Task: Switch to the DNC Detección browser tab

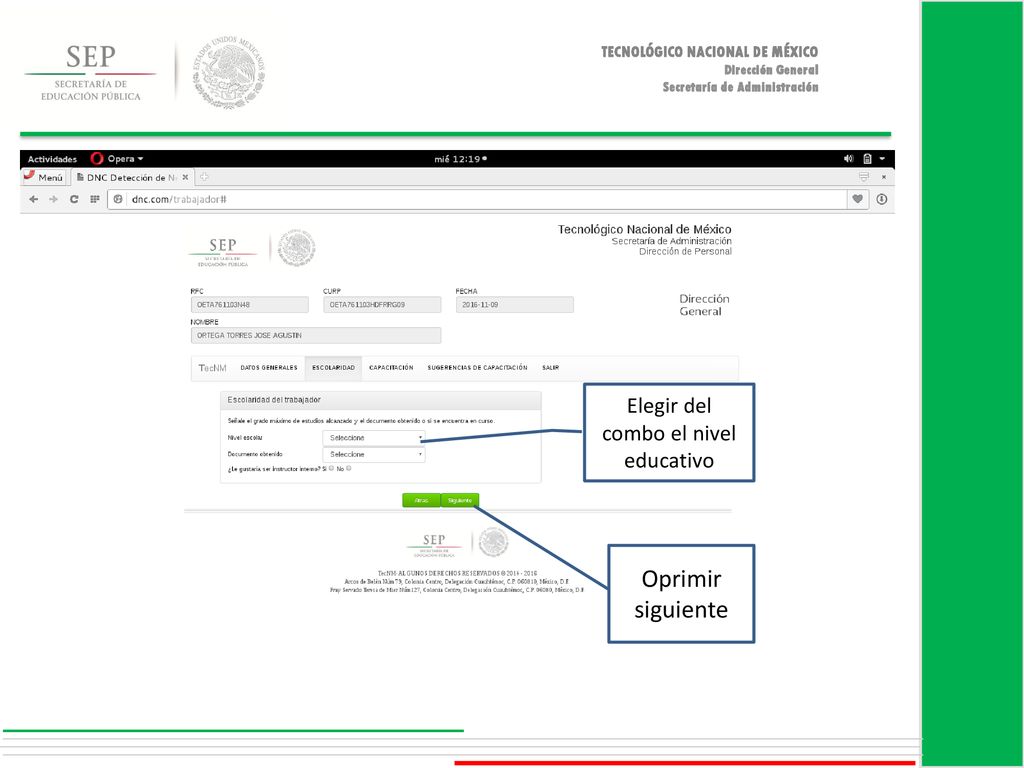Action: (131, 177)
